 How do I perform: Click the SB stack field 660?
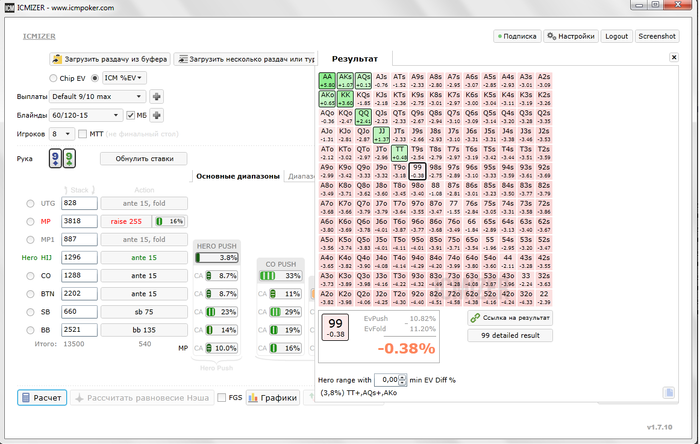[79, 312]
